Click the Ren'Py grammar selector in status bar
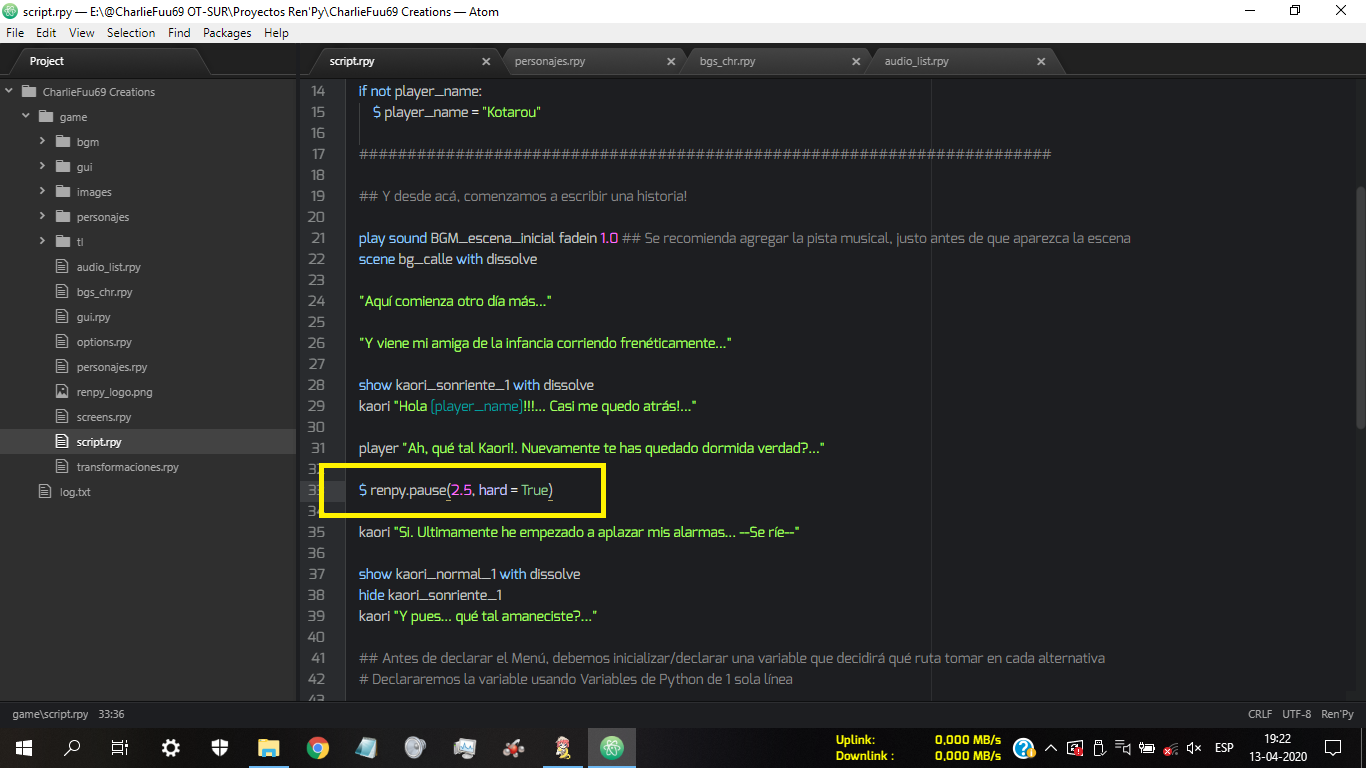1366x768 pixels. (x=1337, y=714)
